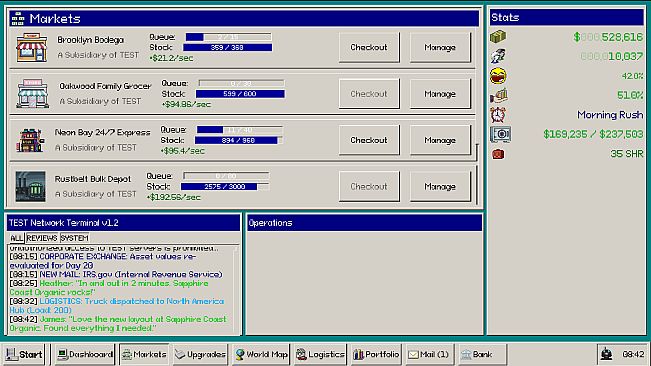Click the World Map globe icon
The height and width of the screenshot is (366, 651).
coord(240,354)
